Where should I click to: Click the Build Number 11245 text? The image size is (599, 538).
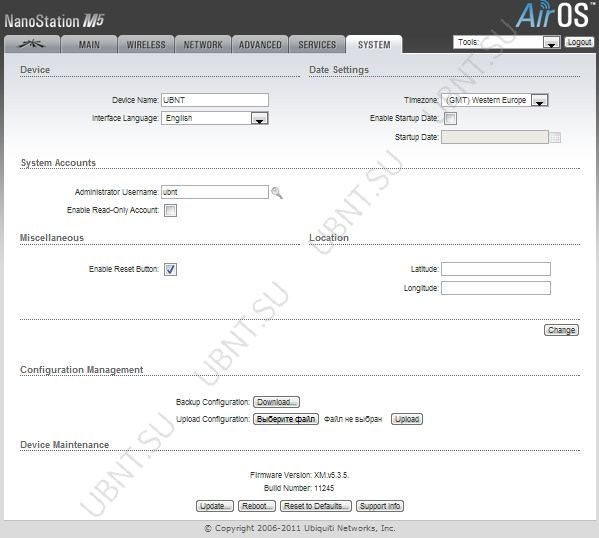point(299,488)
